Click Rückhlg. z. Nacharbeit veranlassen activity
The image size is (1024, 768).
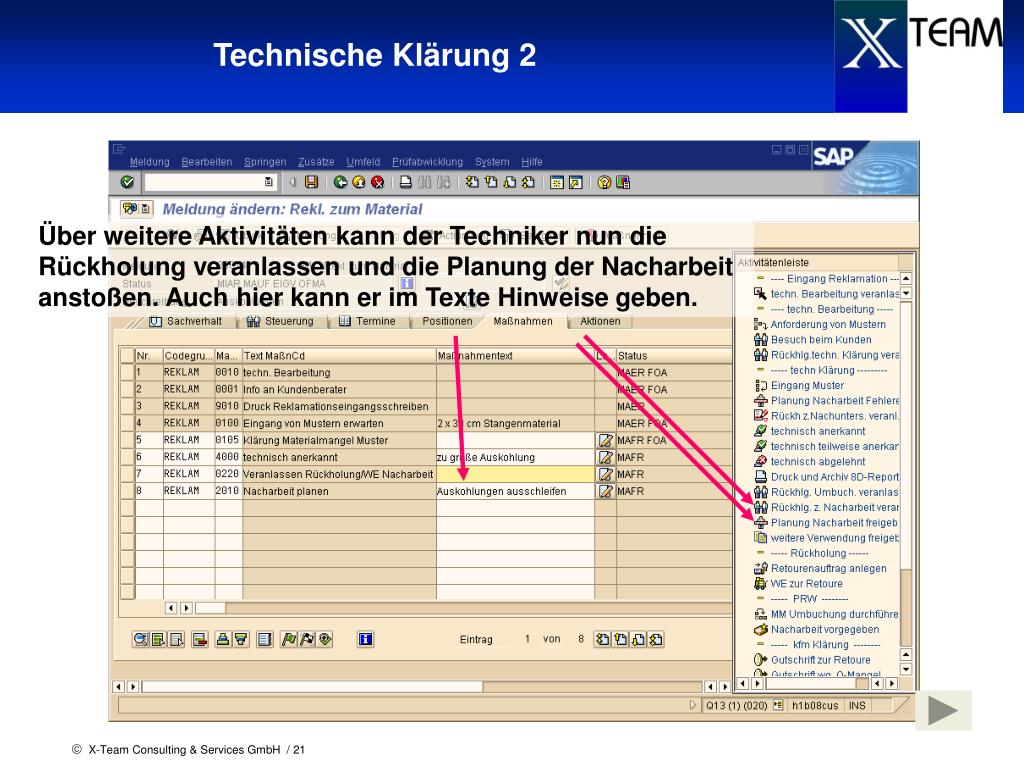(x=827, y=507)
